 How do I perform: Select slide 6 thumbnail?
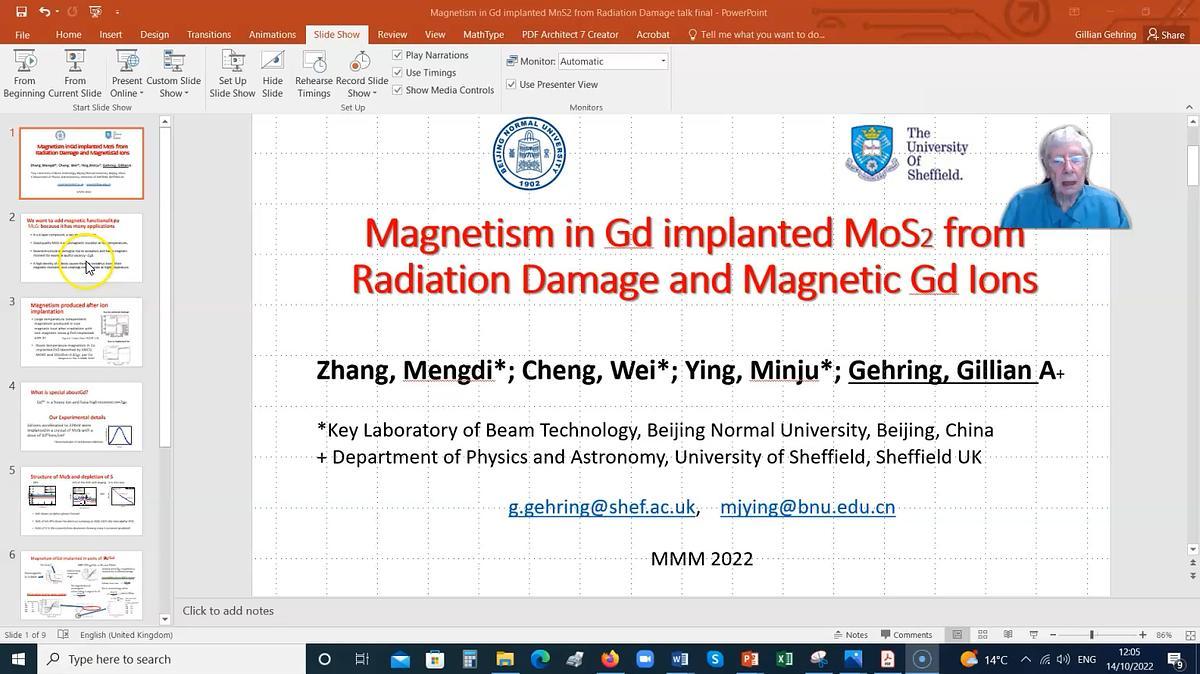tap(83, 584)
